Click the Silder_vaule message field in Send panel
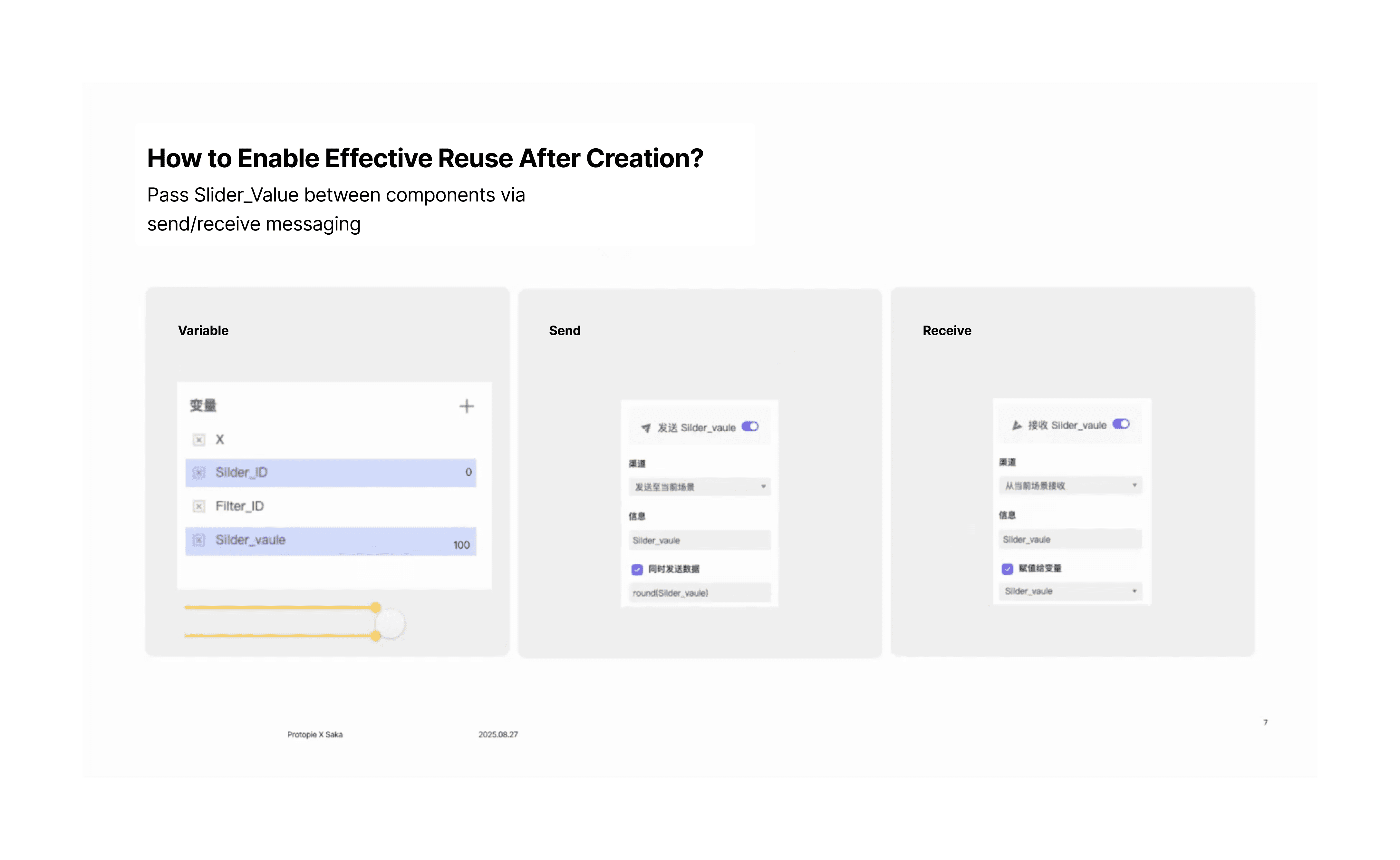The image size is (1400, 860). pos(700,540)
